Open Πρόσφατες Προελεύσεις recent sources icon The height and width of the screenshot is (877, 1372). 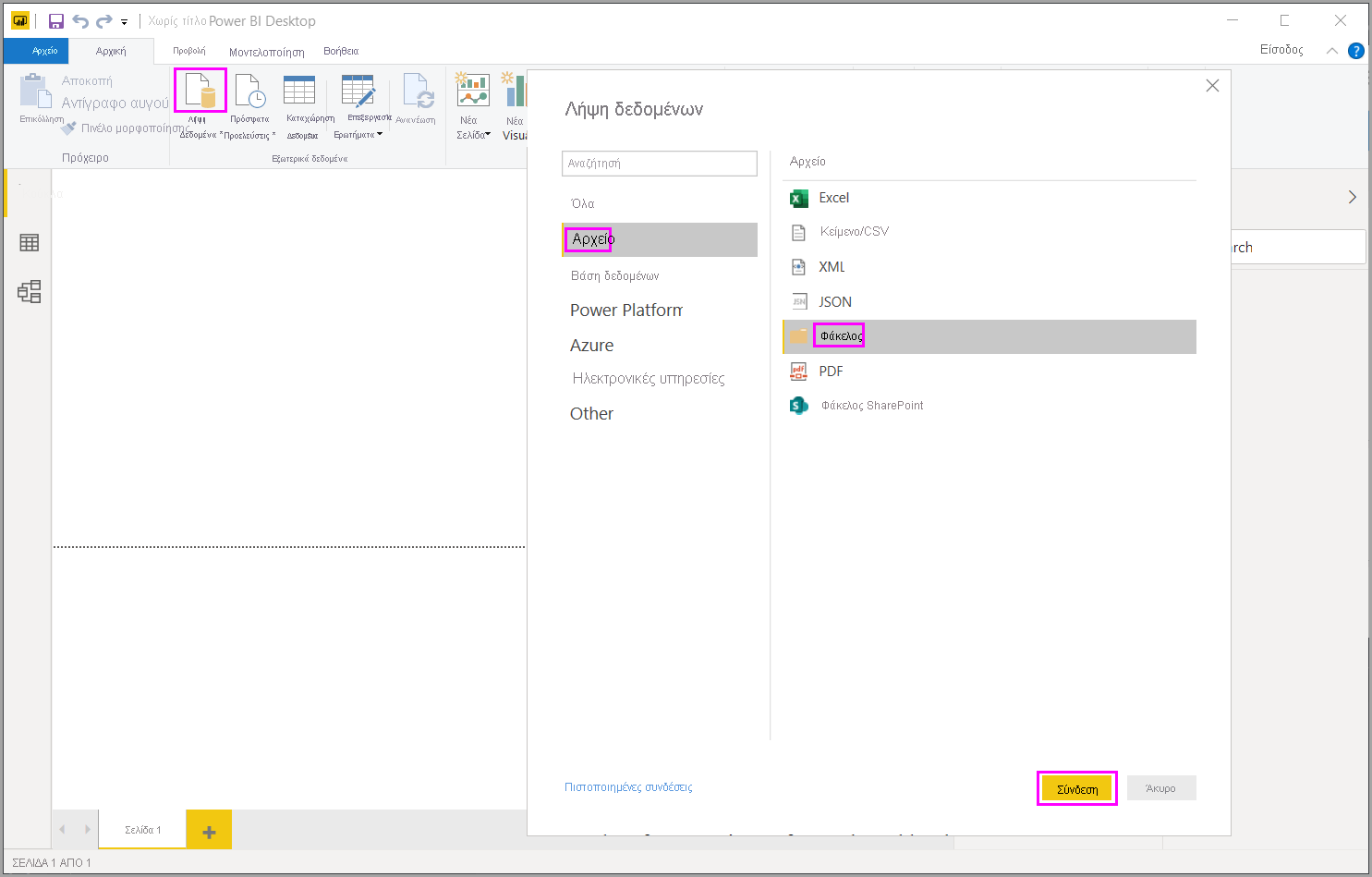coord(249,91)
